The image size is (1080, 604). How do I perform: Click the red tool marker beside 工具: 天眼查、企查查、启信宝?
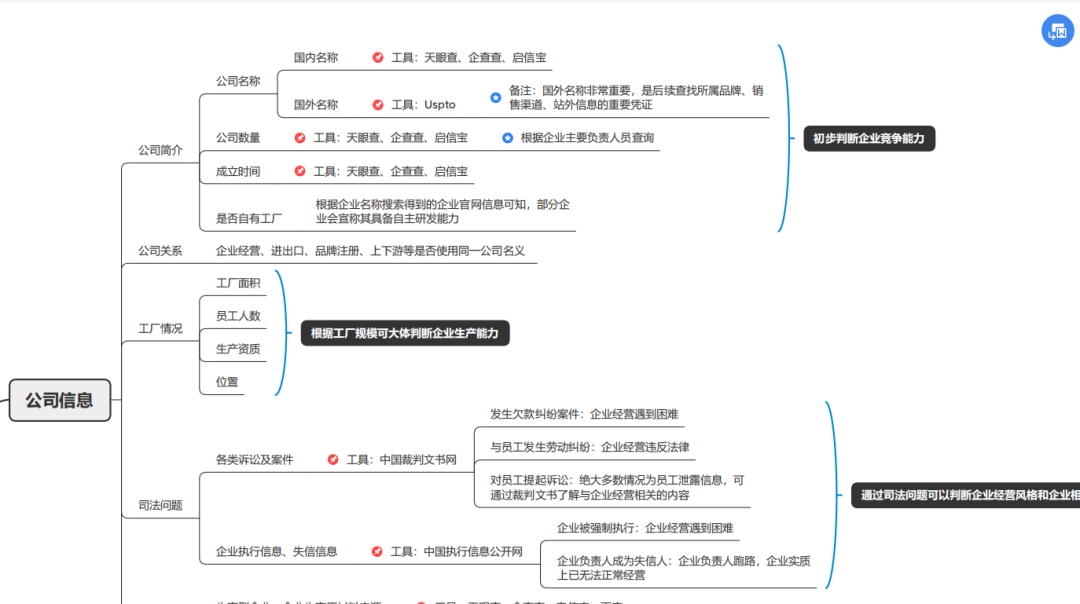(377, 57)
